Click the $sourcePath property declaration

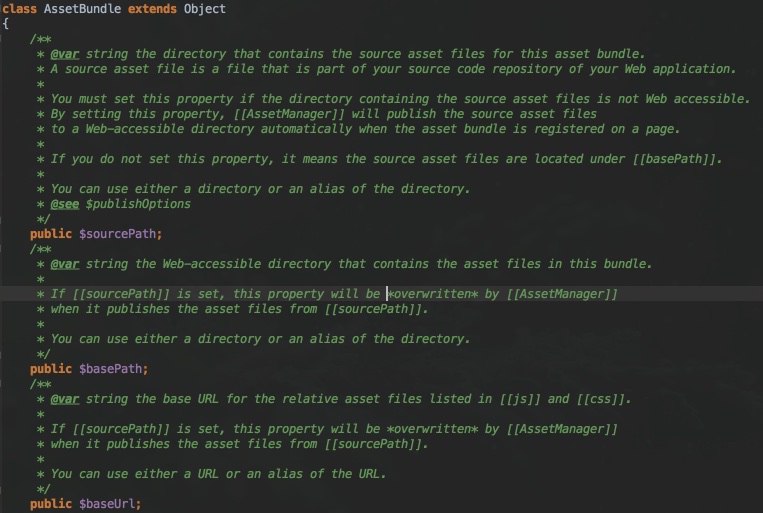[x=119, y=233]
